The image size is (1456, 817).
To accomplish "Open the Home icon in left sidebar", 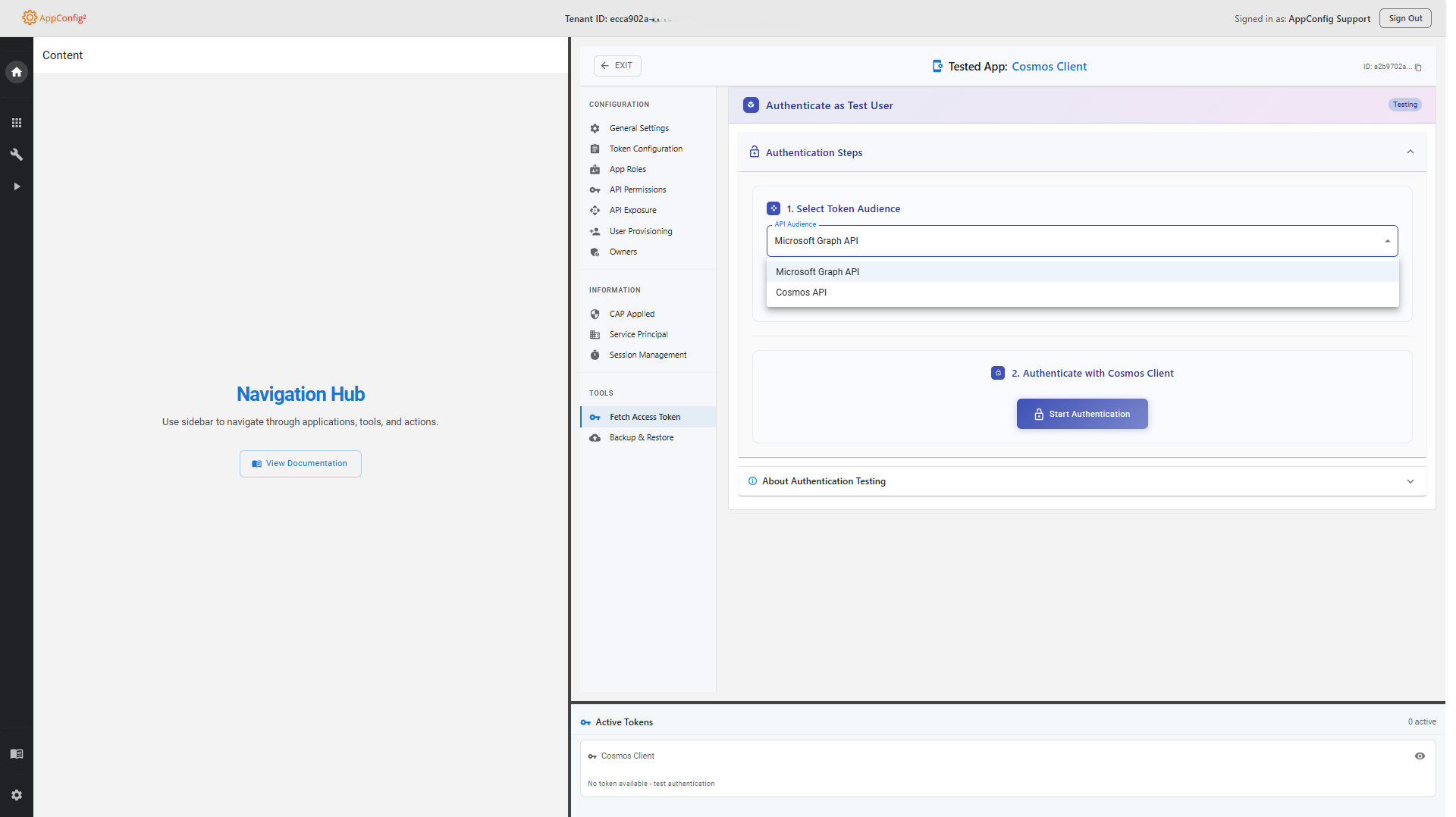I will coord(17,72).
